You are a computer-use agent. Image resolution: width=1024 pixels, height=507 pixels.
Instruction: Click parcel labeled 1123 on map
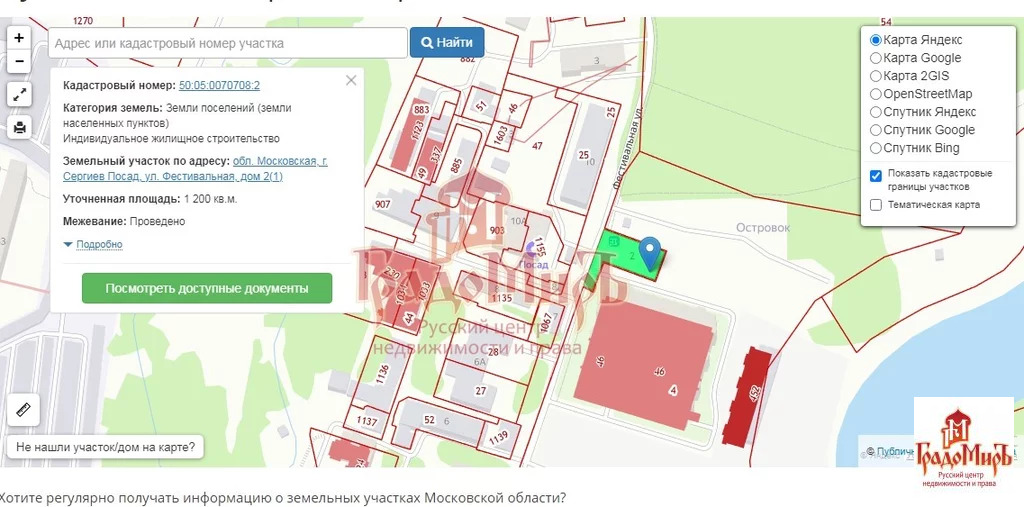pyautogui.click(x=419, y=130)
